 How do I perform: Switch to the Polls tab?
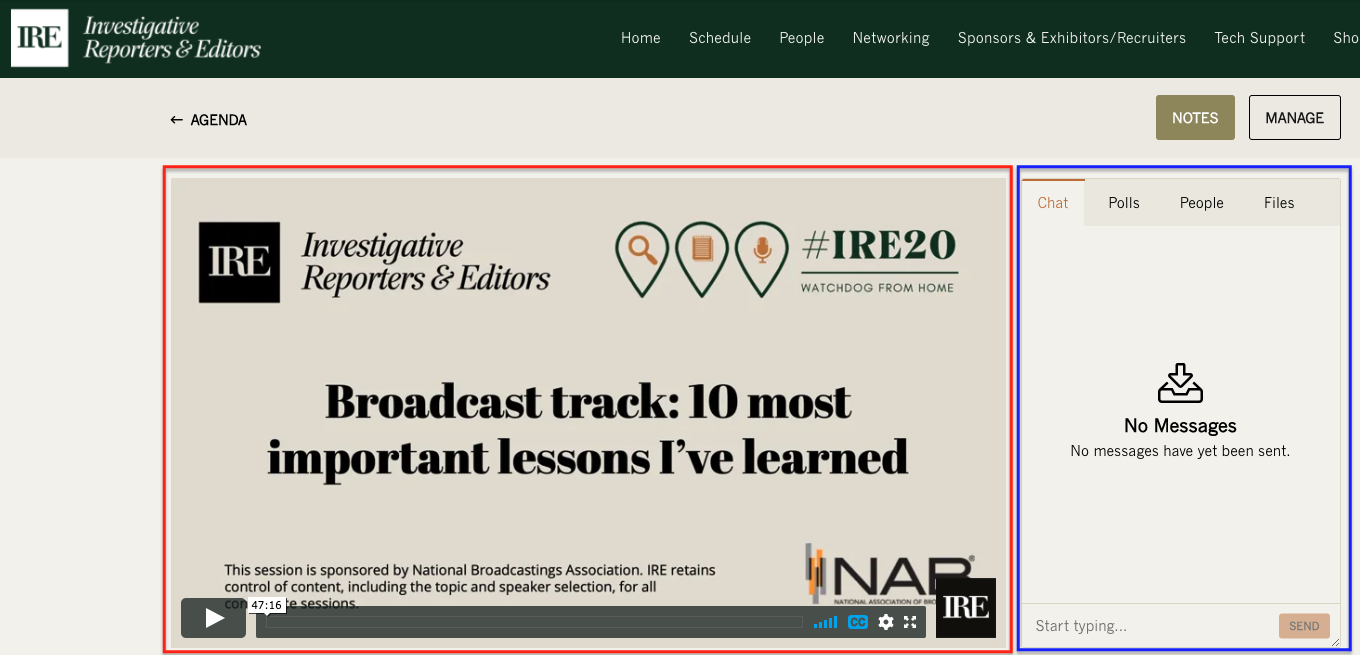point(1124,203)
